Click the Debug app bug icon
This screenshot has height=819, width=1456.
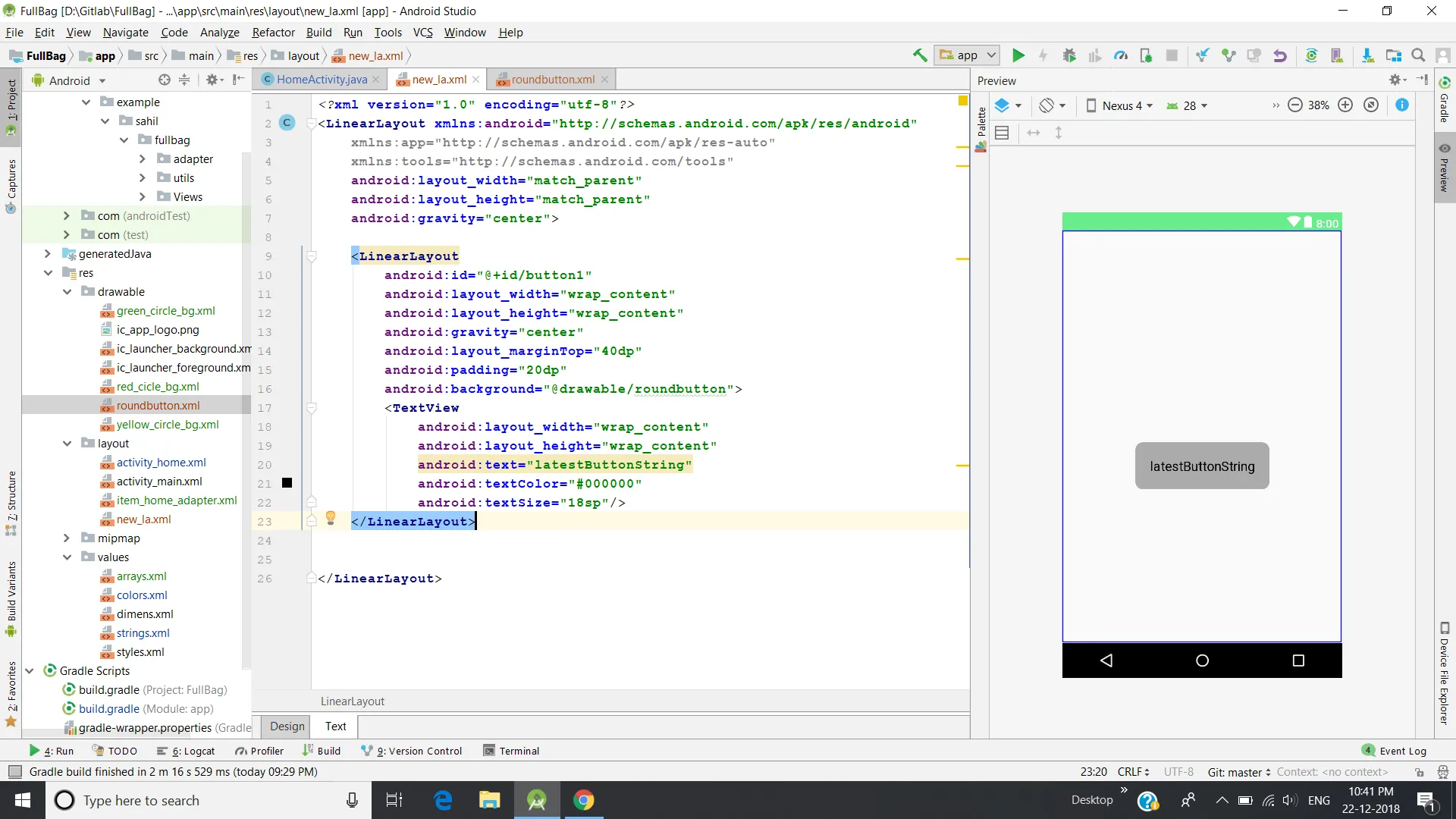click(x=1069, y=55)
